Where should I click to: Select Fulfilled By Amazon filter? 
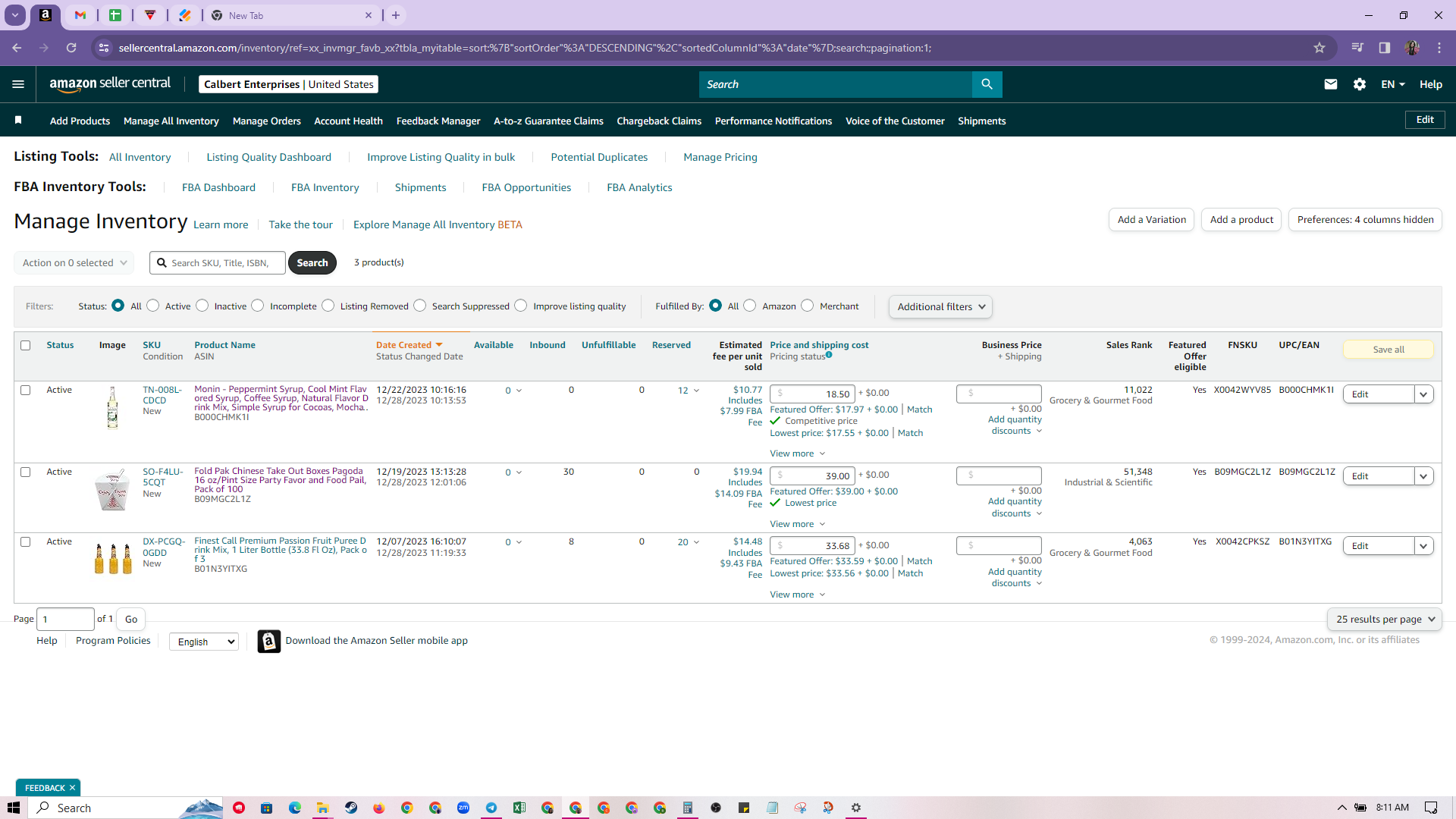(x=750, y=306)
